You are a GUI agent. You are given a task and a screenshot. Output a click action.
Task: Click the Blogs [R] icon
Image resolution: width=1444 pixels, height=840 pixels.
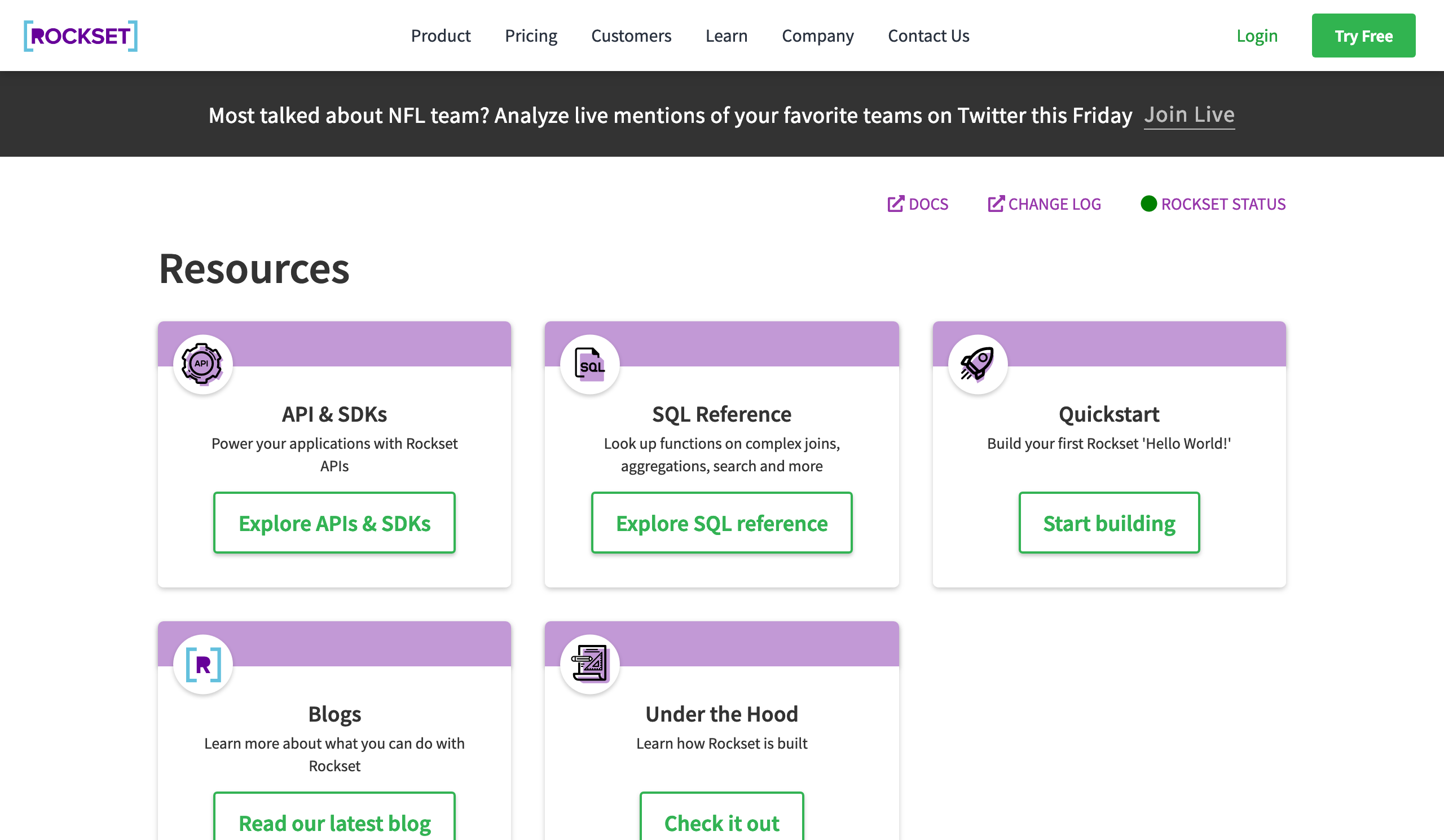coord(203,665)
